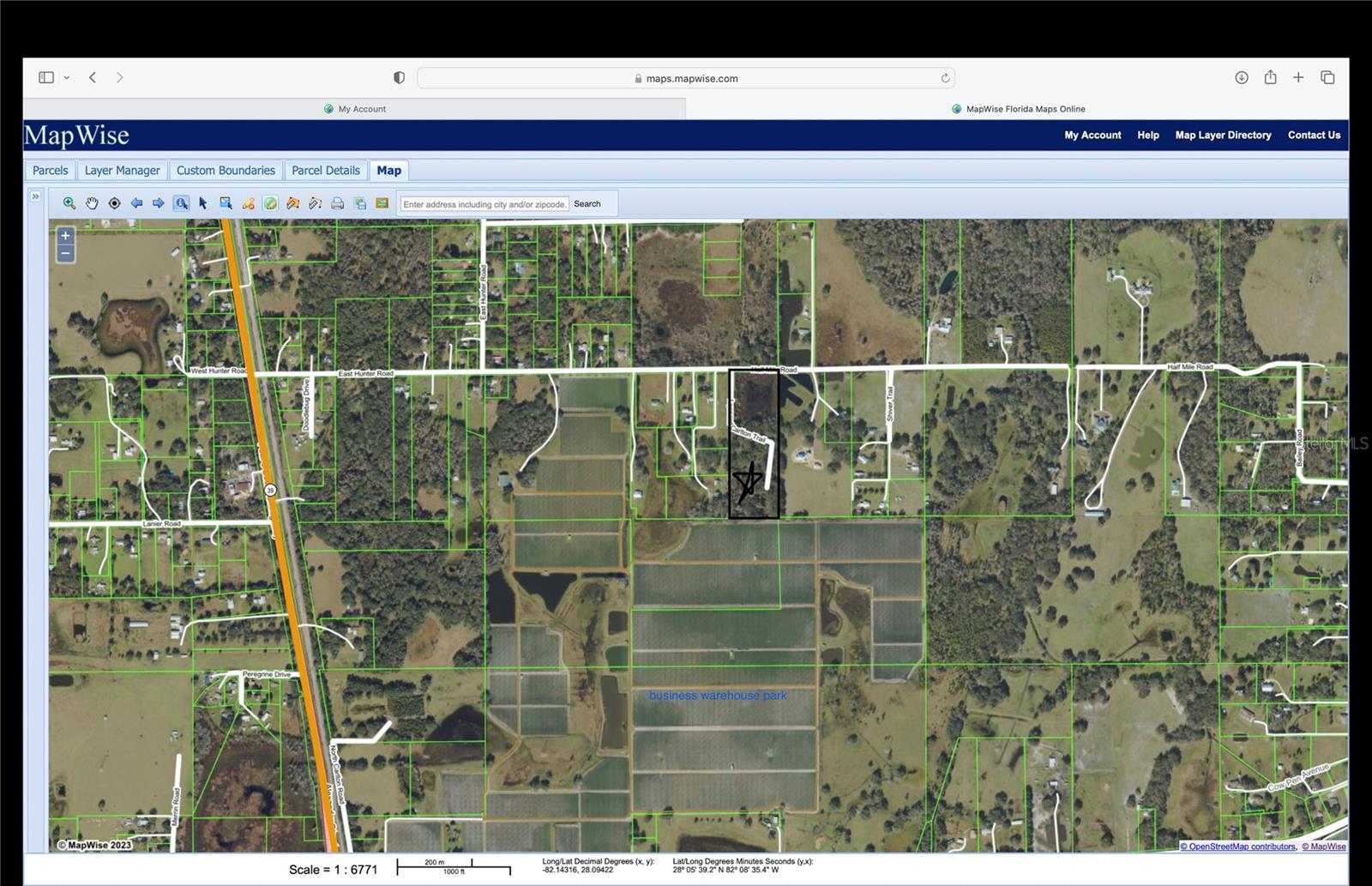Toggle Safari sidebar visibility
1372x886 pixels.
pyautogui.click(x=46, y=78)
